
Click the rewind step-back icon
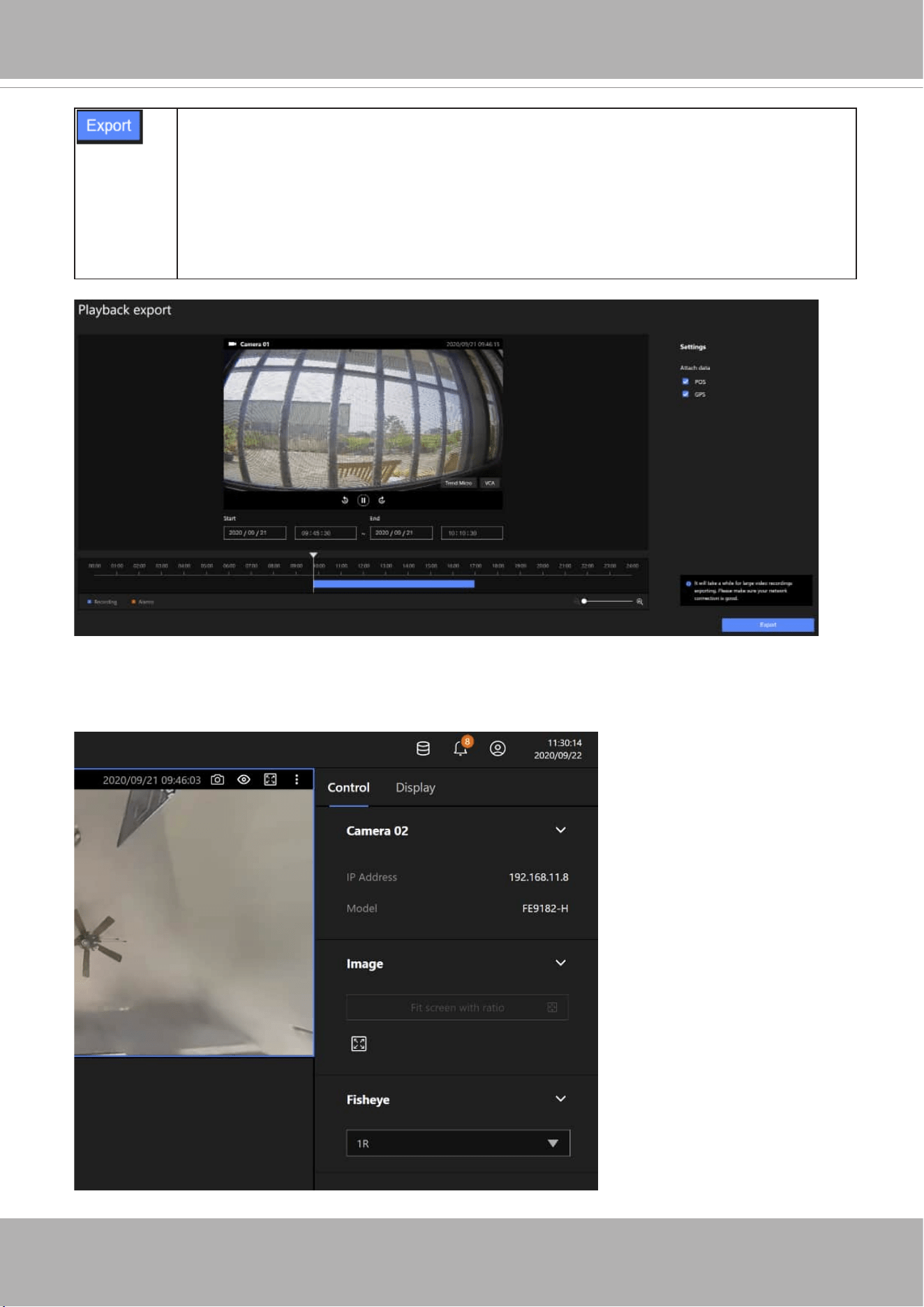pos(345,500)
